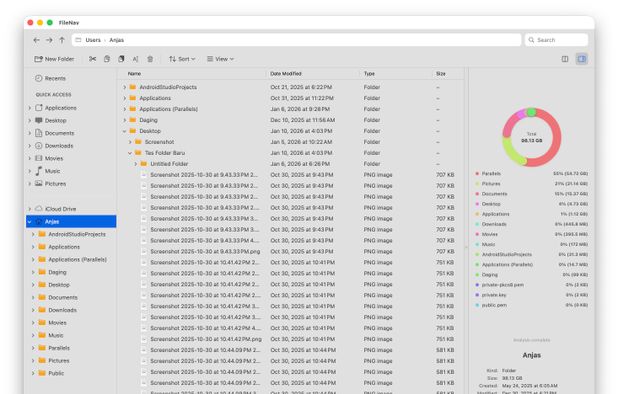618x394 pixels.
Task: Collapse the Desktop folder in file list
Action: [x=125, y=131]
